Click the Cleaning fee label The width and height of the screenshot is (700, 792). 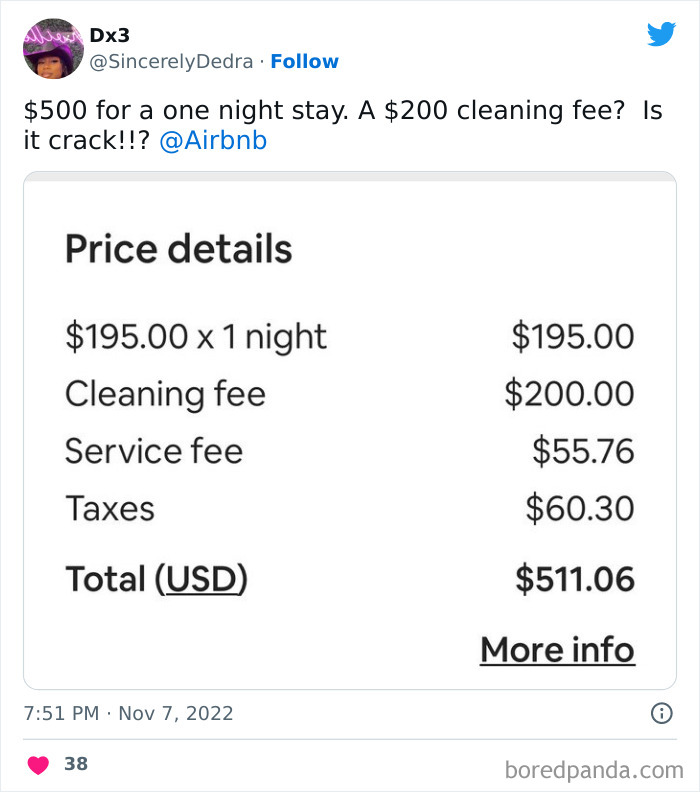[165, 394]
